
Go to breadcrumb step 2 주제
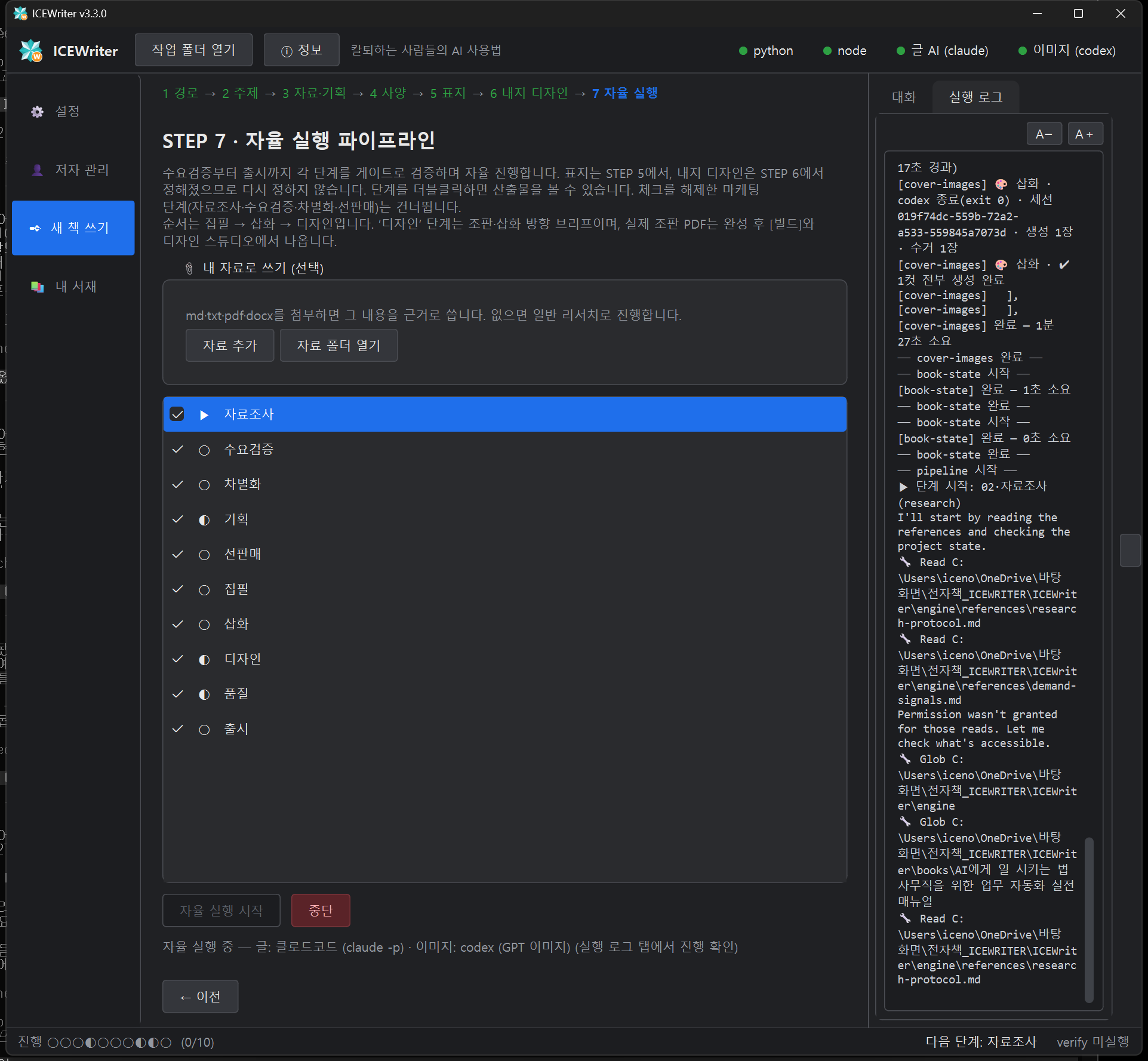[x=240, y=93]
